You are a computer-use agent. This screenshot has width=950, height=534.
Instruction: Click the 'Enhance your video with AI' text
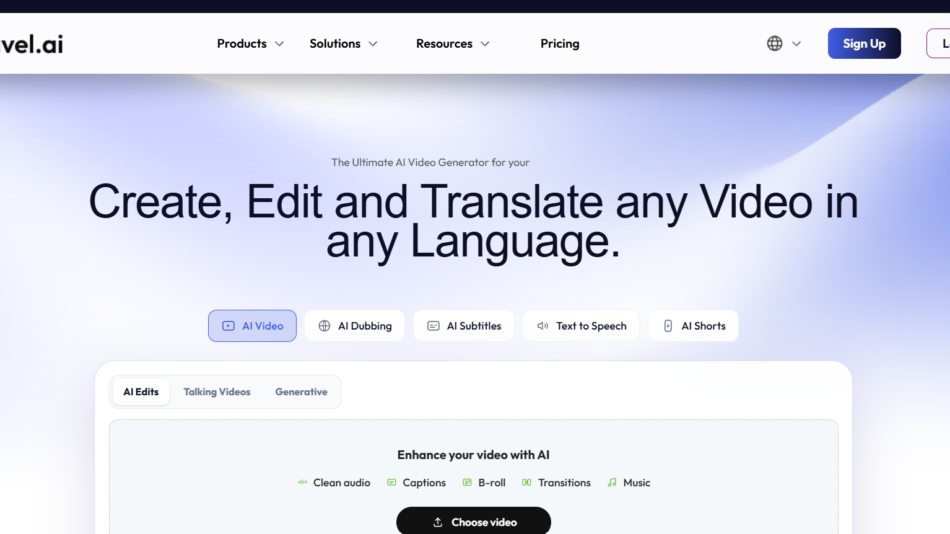click(x=473, y=455)
